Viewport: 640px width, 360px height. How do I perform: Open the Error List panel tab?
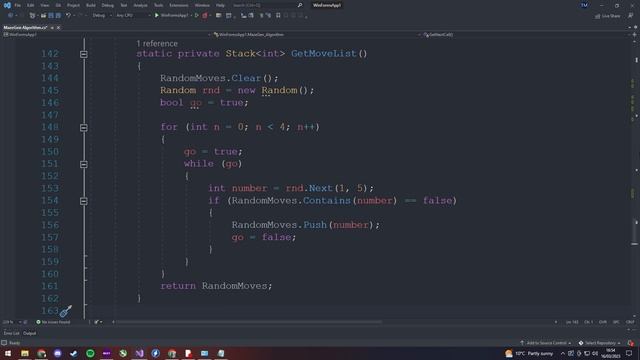(11, 333)
